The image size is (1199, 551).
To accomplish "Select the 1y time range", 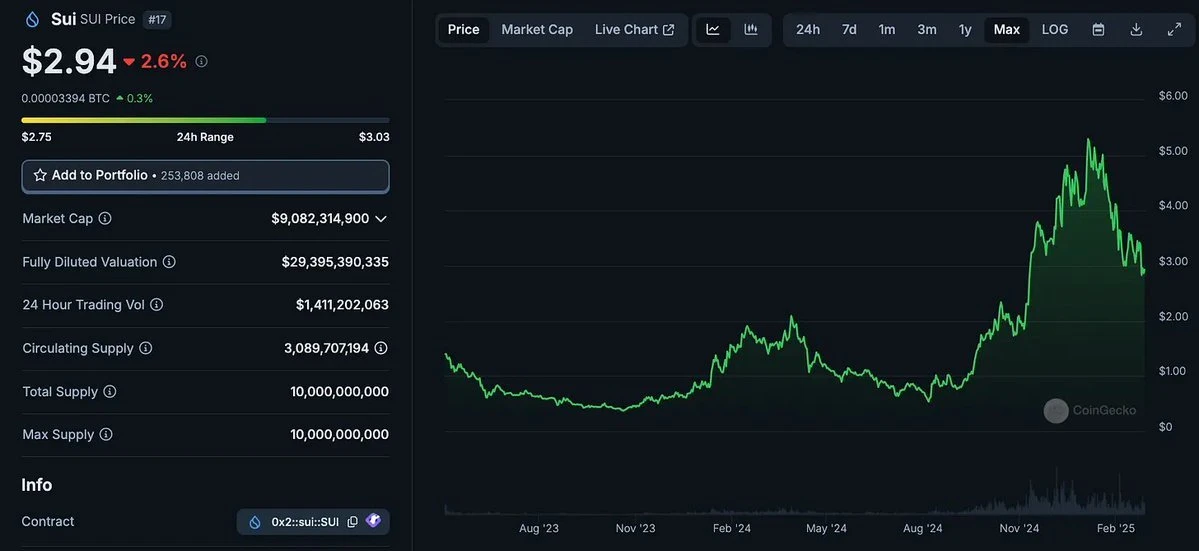I will 965,30.
